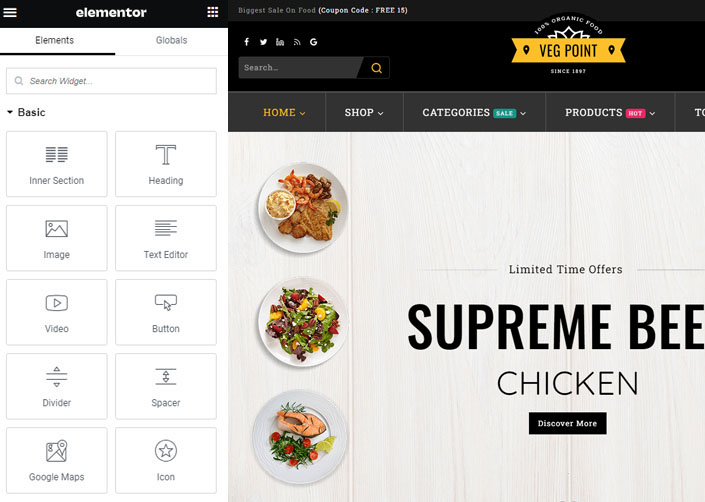Collapse the Basic widgets category
This screenshot has height=502, width=705.
[27, 112]
